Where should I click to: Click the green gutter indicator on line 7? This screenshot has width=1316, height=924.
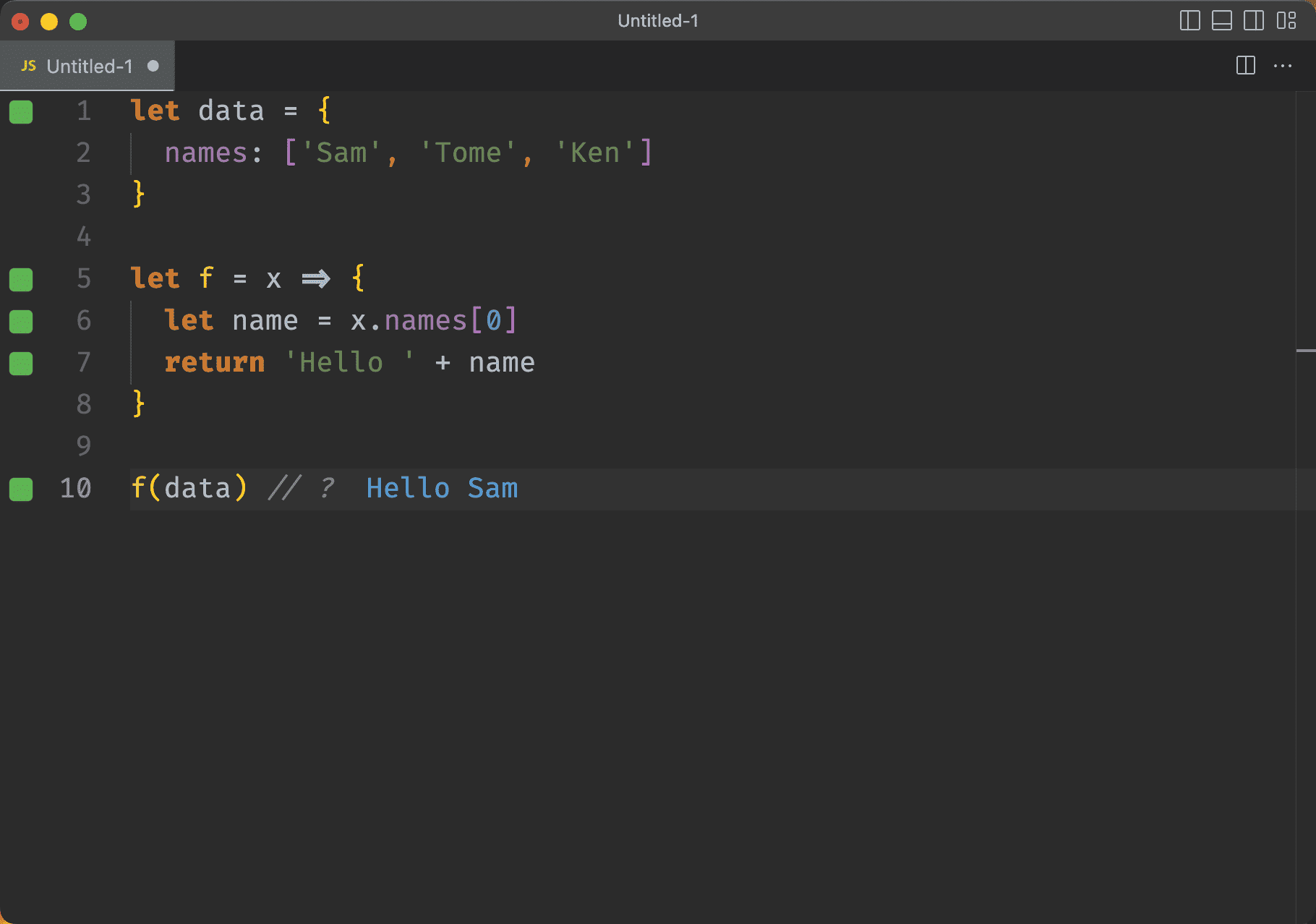tap(21, 364)
